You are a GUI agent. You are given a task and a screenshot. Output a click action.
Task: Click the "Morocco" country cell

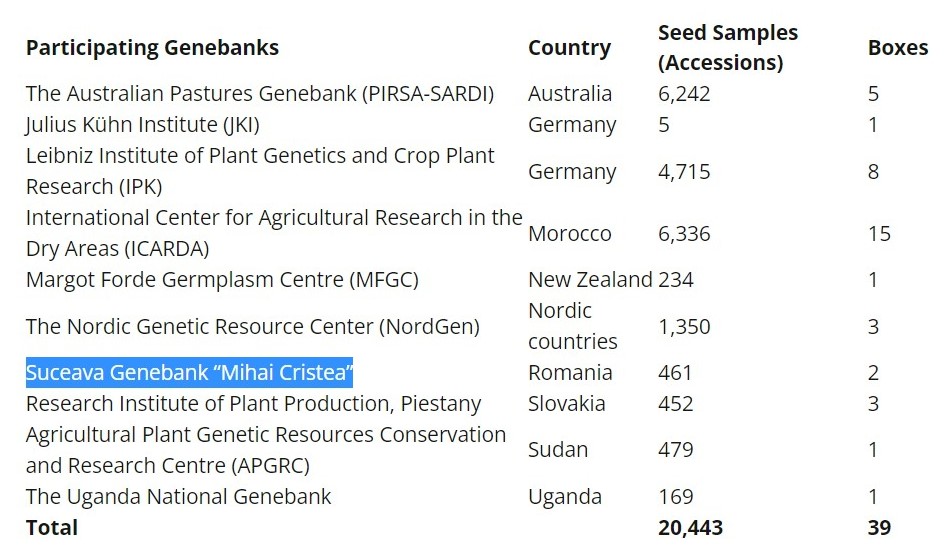point(569,234)
